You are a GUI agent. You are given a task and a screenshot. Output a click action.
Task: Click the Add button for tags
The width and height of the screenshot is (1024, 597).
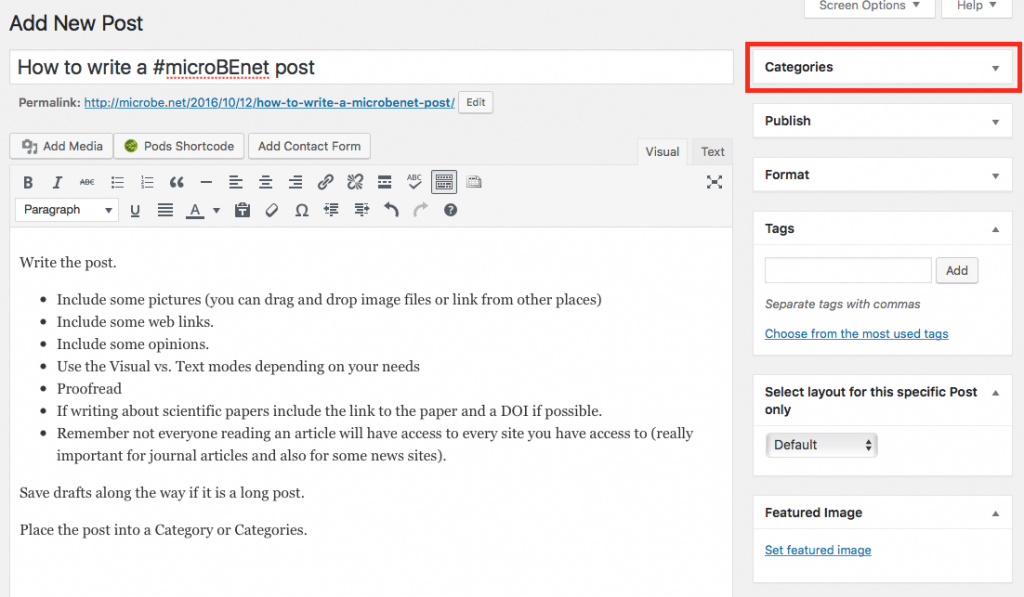pyautogui.click(x=957, y=270)
